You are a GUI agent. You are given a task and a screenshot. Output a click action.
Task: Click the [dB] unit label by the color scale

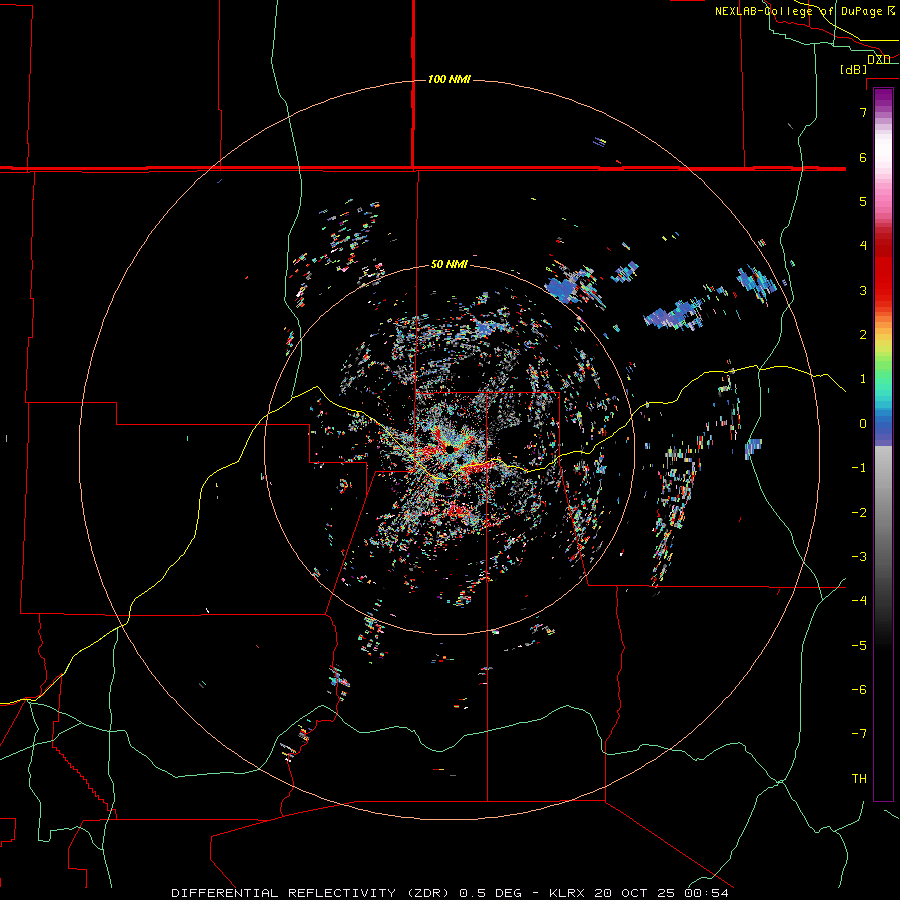853,69
